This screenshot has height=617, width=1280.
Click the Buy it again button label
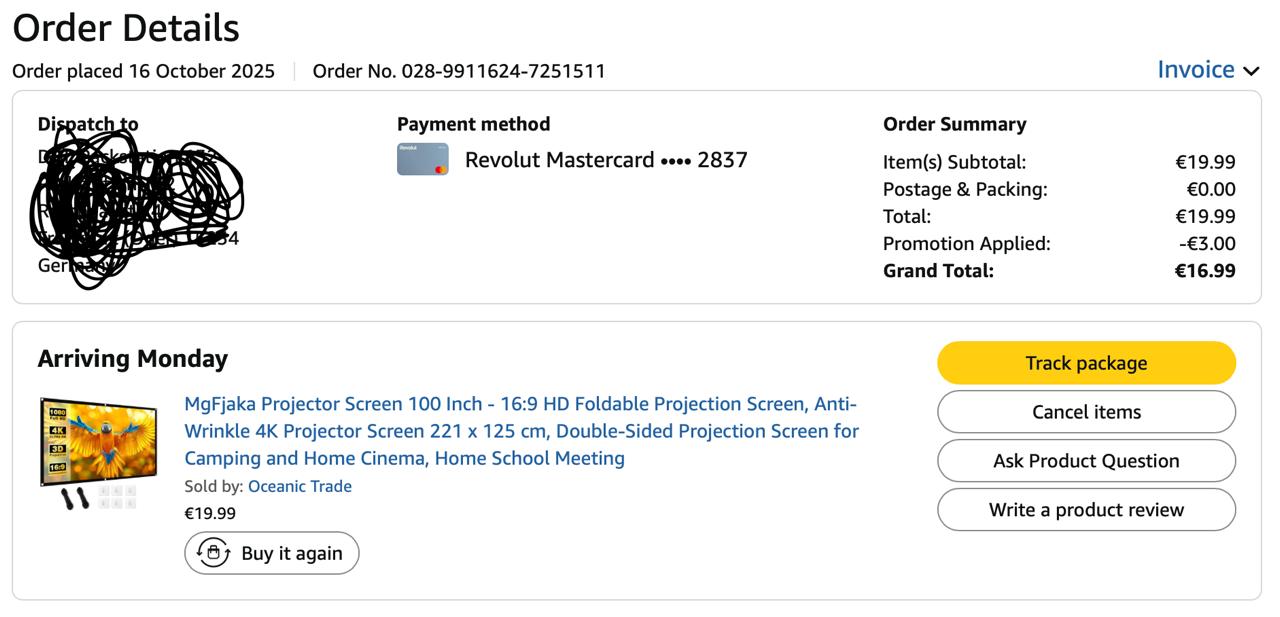click(292, 554)
